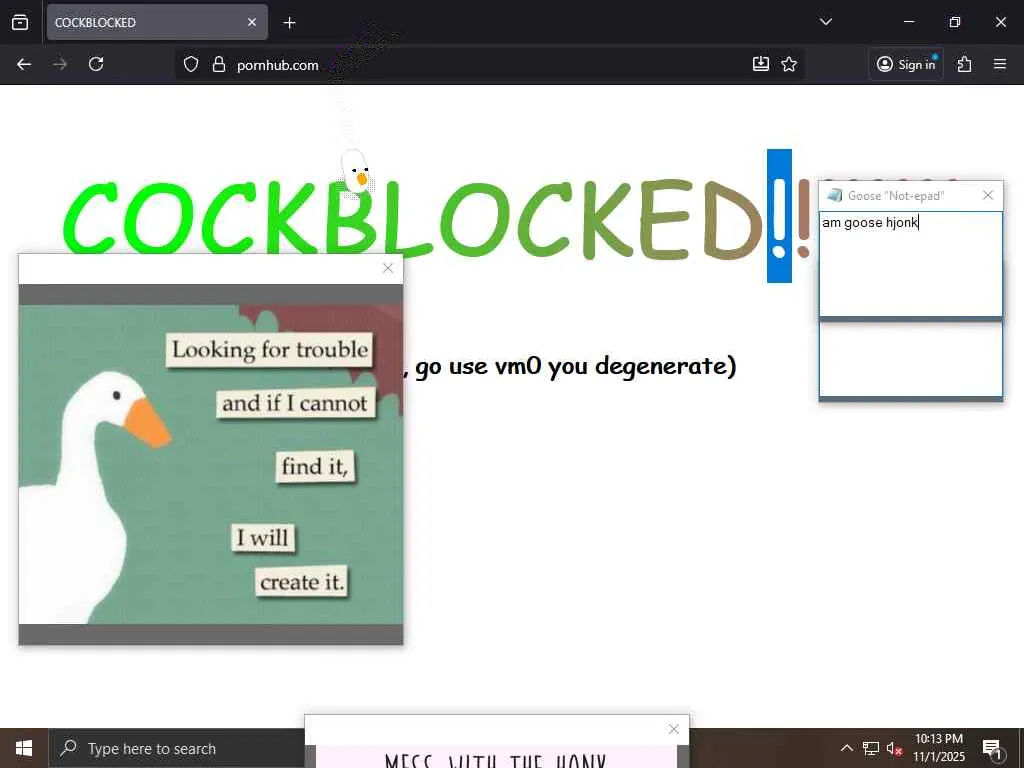1024x768 pixels.
Task: Minimize the Firefox window
Action: (x=909, y=22)
